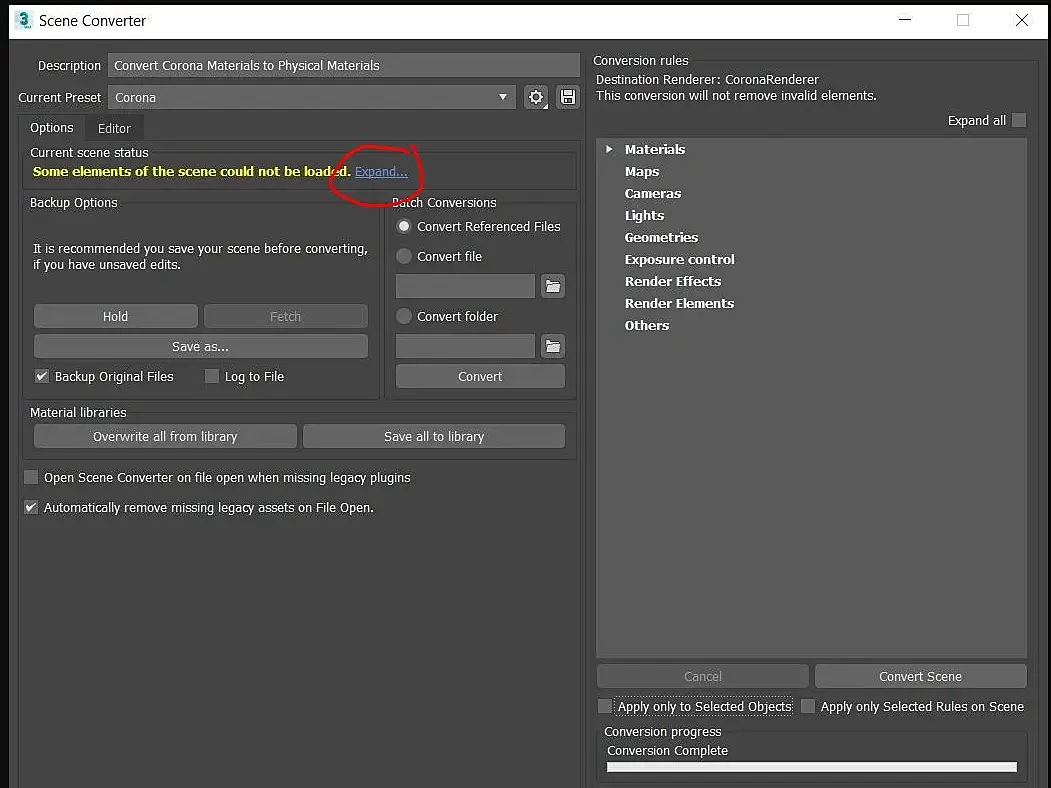The image size is (1051, 788).
Task: Click the Convert Scene button
Action: pos(920,677)
